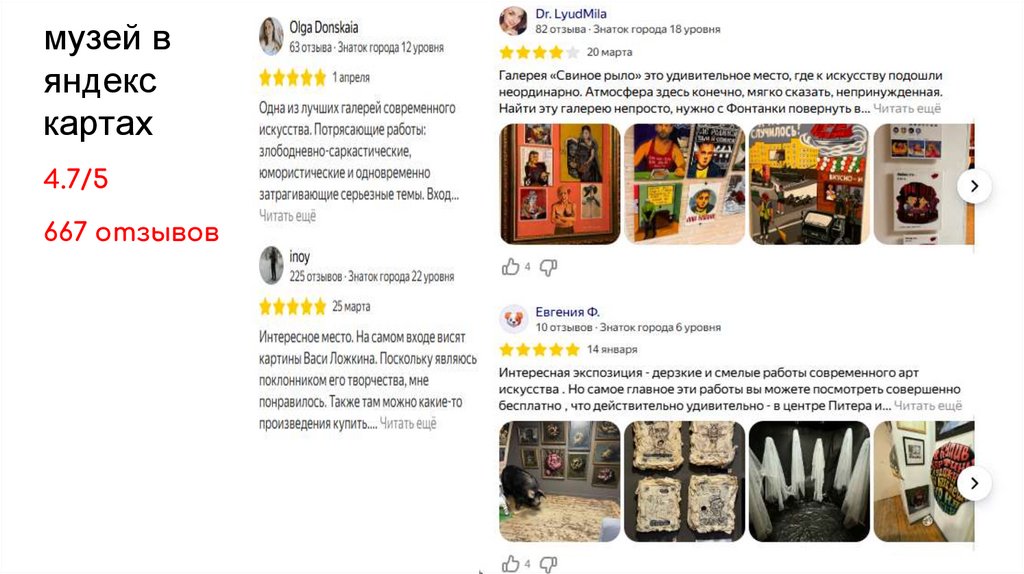Expand Olga Donskaia's review with Читать ещё
The height and width of the screenshot is (574, 1024).
[287, 215]
